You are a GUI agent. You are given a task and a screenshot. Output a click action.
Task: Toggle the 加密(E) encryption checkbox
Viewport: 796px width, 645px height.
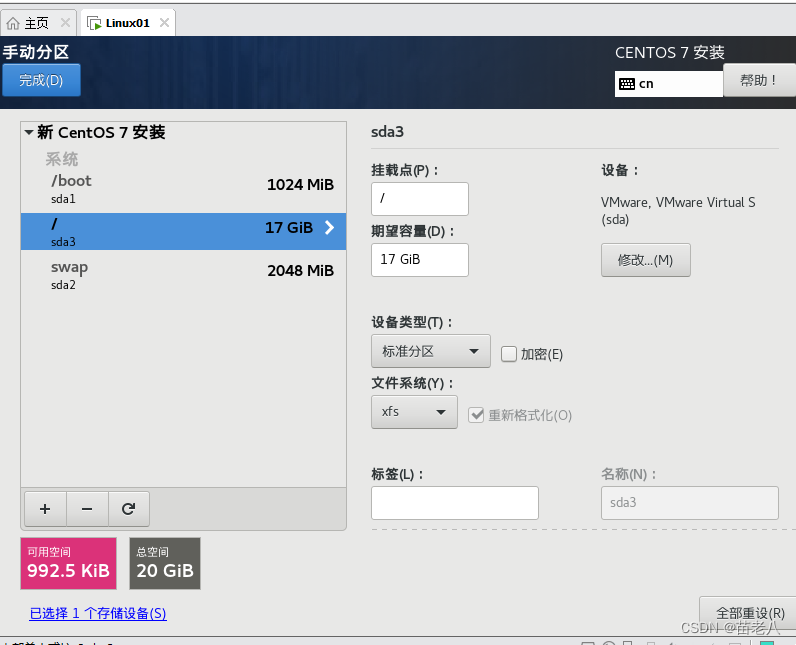click(509, 354)
